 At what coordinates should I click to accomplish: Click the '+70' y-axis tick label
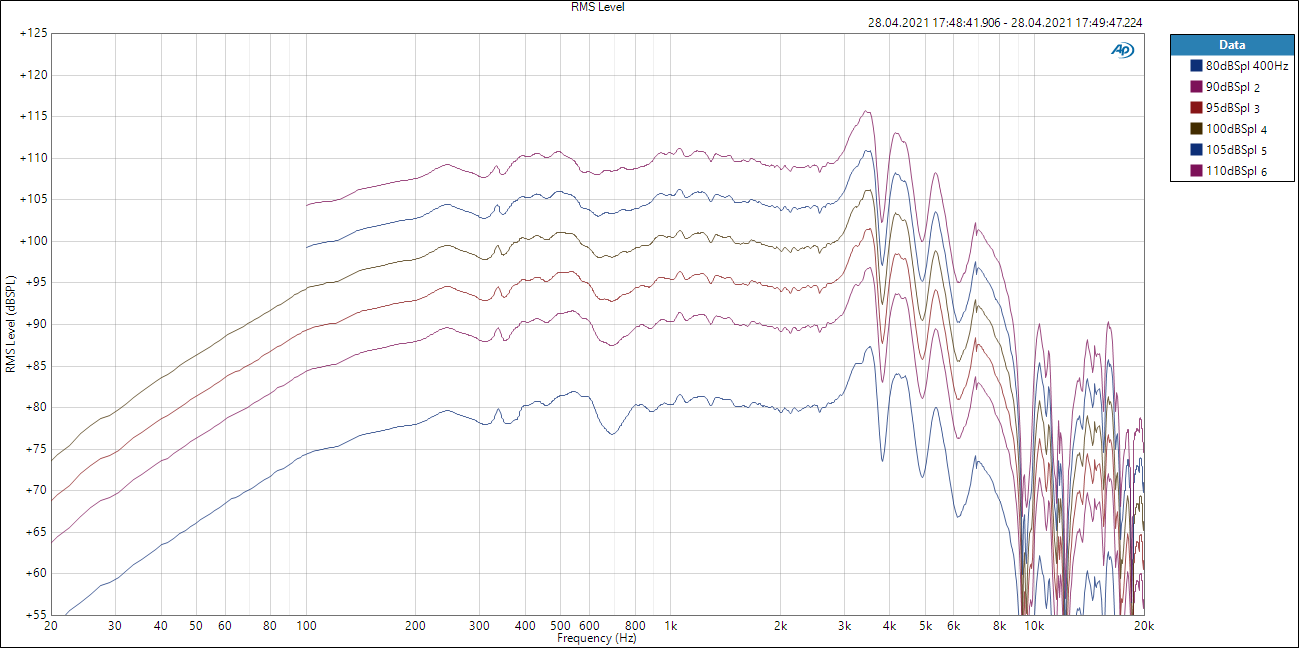37,490
